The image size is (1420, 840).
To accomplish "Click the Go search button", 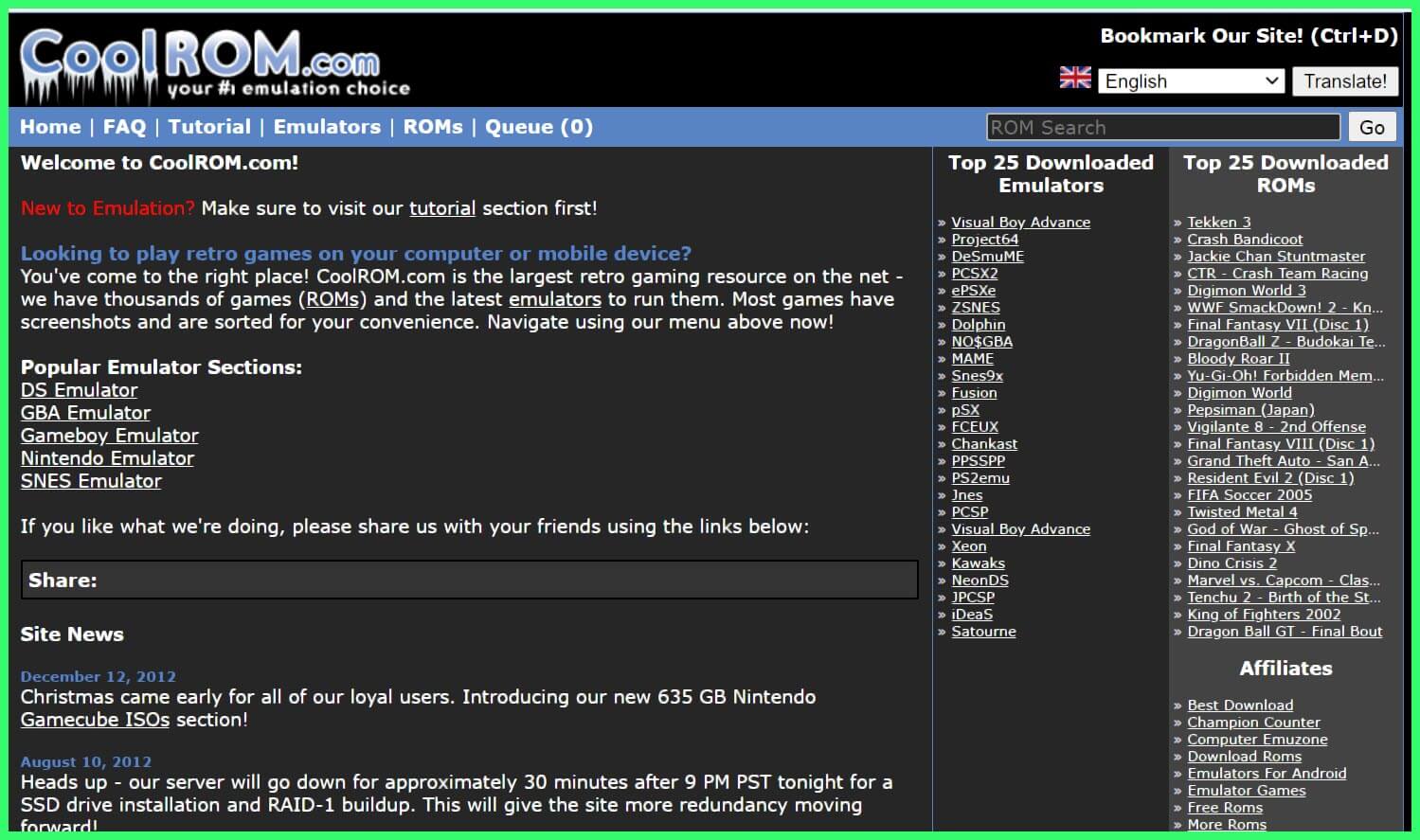I will [x=1372, y=127].
